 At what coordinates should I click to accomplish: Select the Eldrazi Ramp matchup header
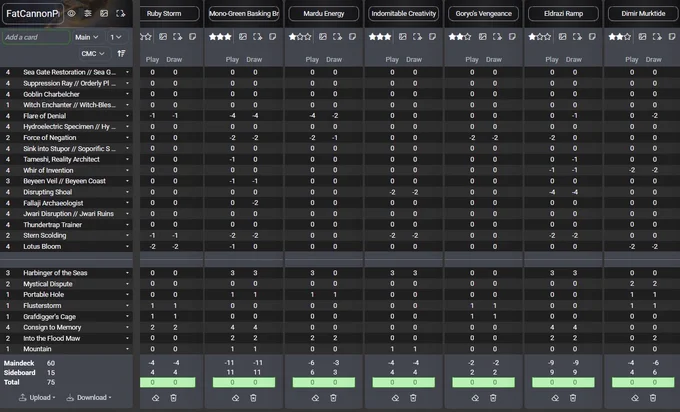(563, 13)
